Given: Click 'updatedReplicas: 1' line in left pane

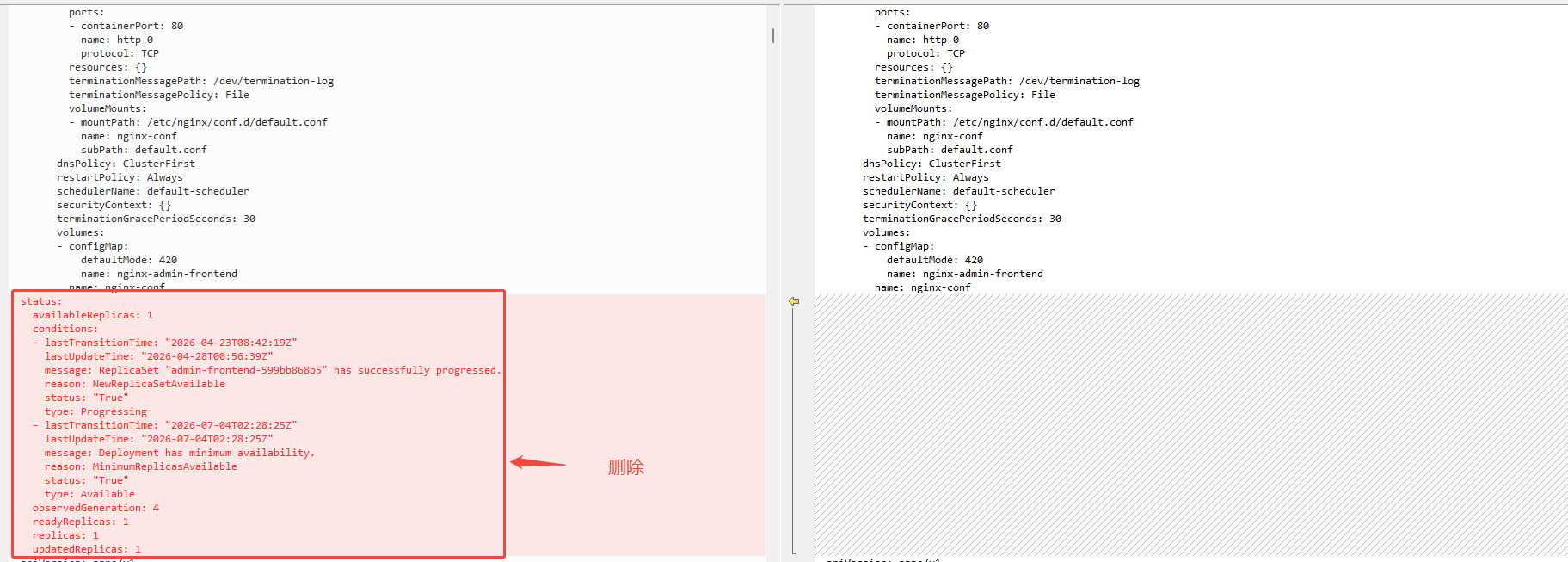Looking at the screenshot, I should (x=87, y=549).
